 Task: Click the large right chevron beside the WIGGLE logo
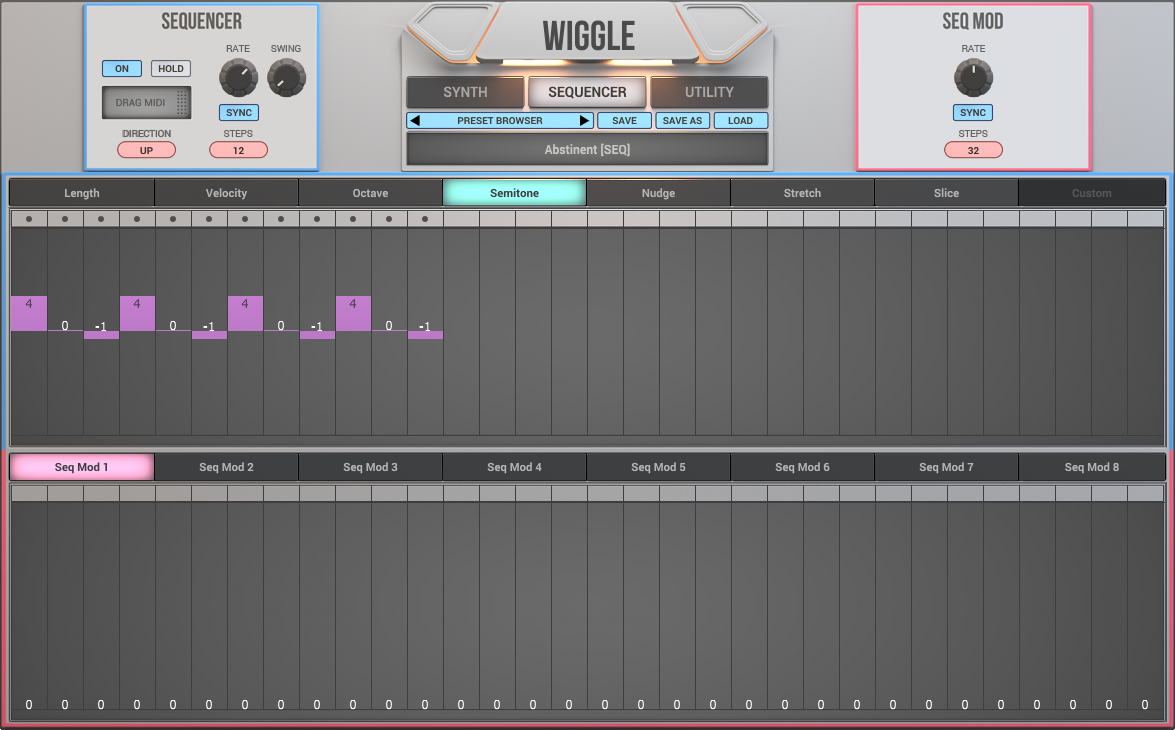(722, 33)
